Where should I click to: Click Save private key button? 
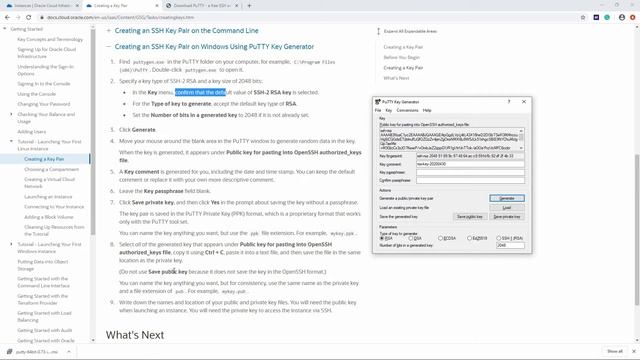507,217
